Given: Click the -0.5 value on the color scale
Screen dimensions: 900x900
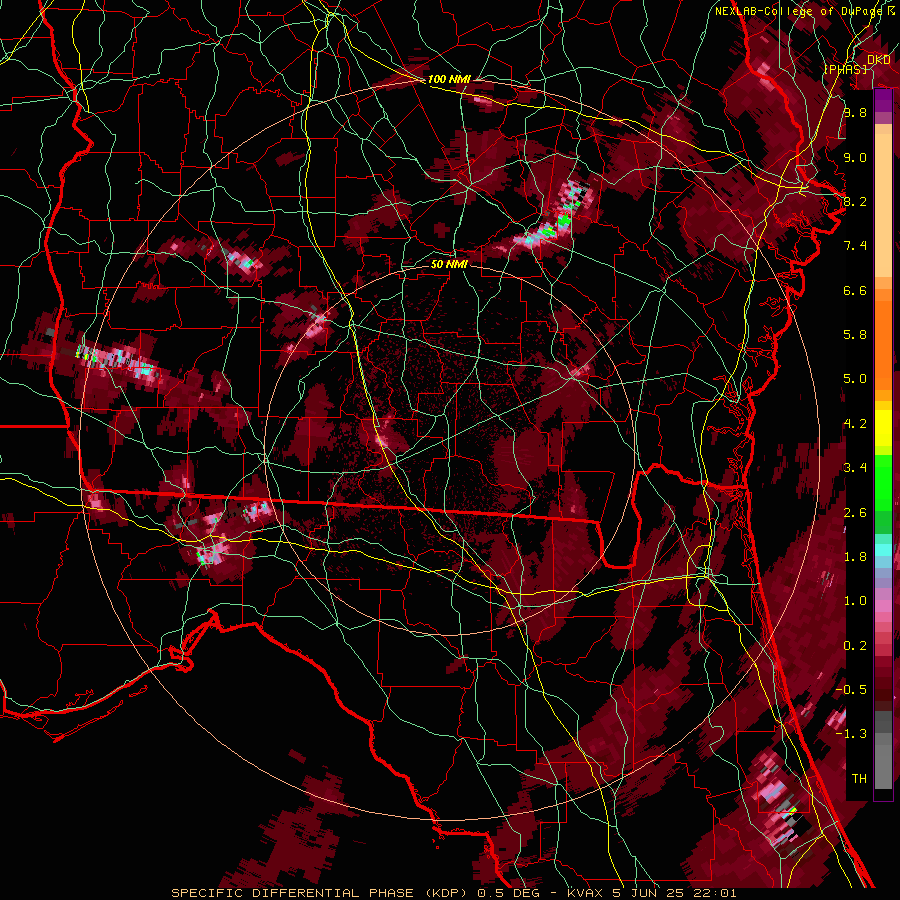Looking at the screenshot, I should [851, 690].
